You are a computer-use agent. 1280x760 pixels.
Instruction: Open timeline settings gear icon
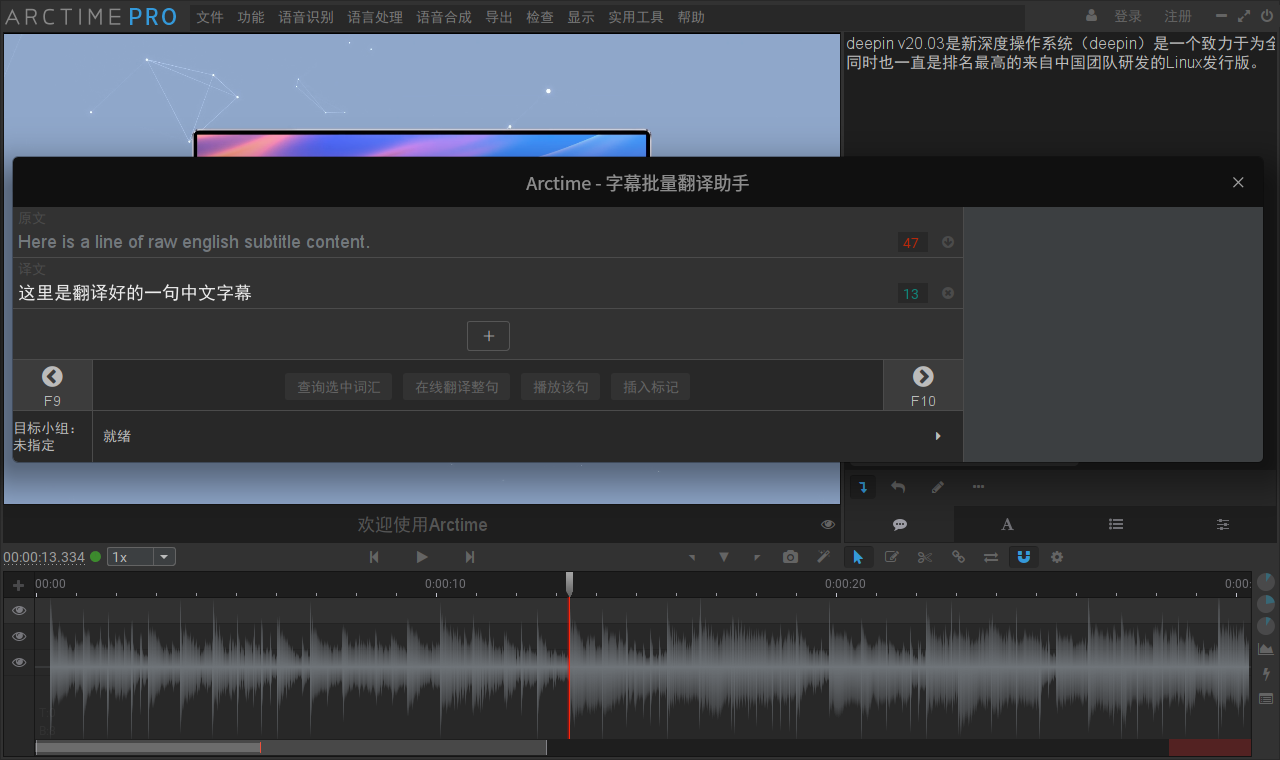[1056, 557]
